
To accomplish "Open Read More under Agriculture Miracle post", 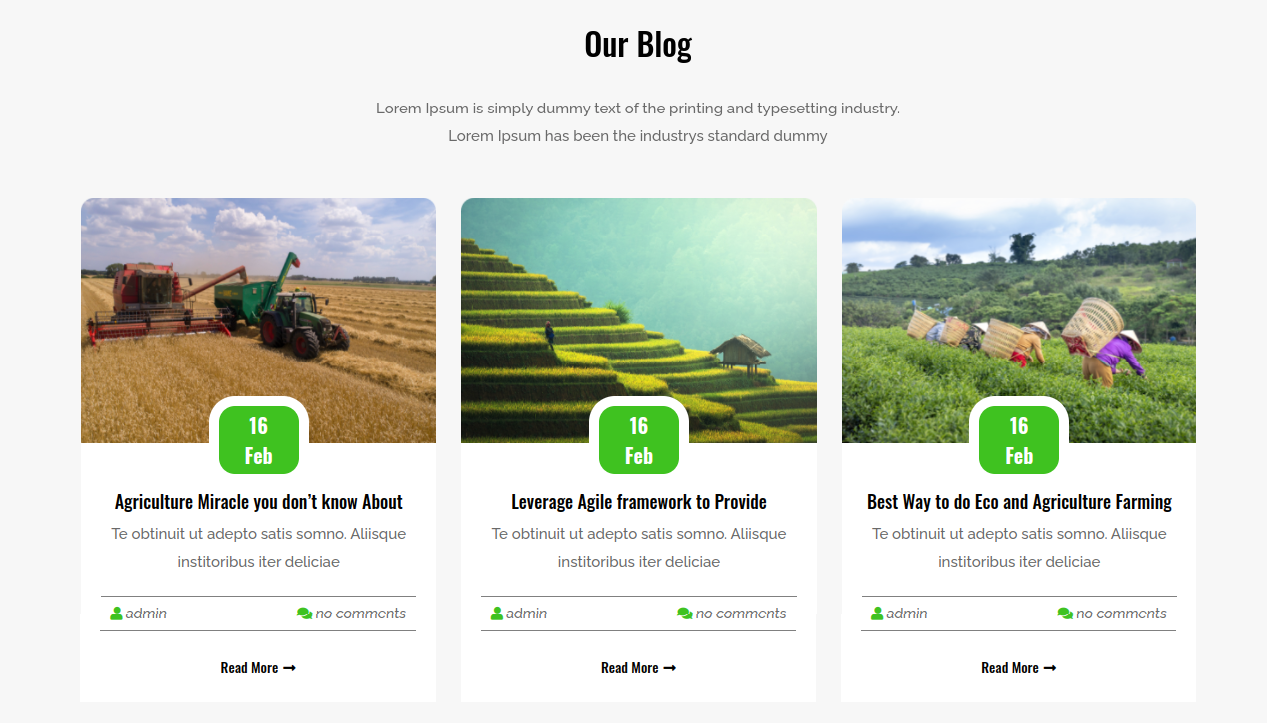I will (x=258, y=668).
